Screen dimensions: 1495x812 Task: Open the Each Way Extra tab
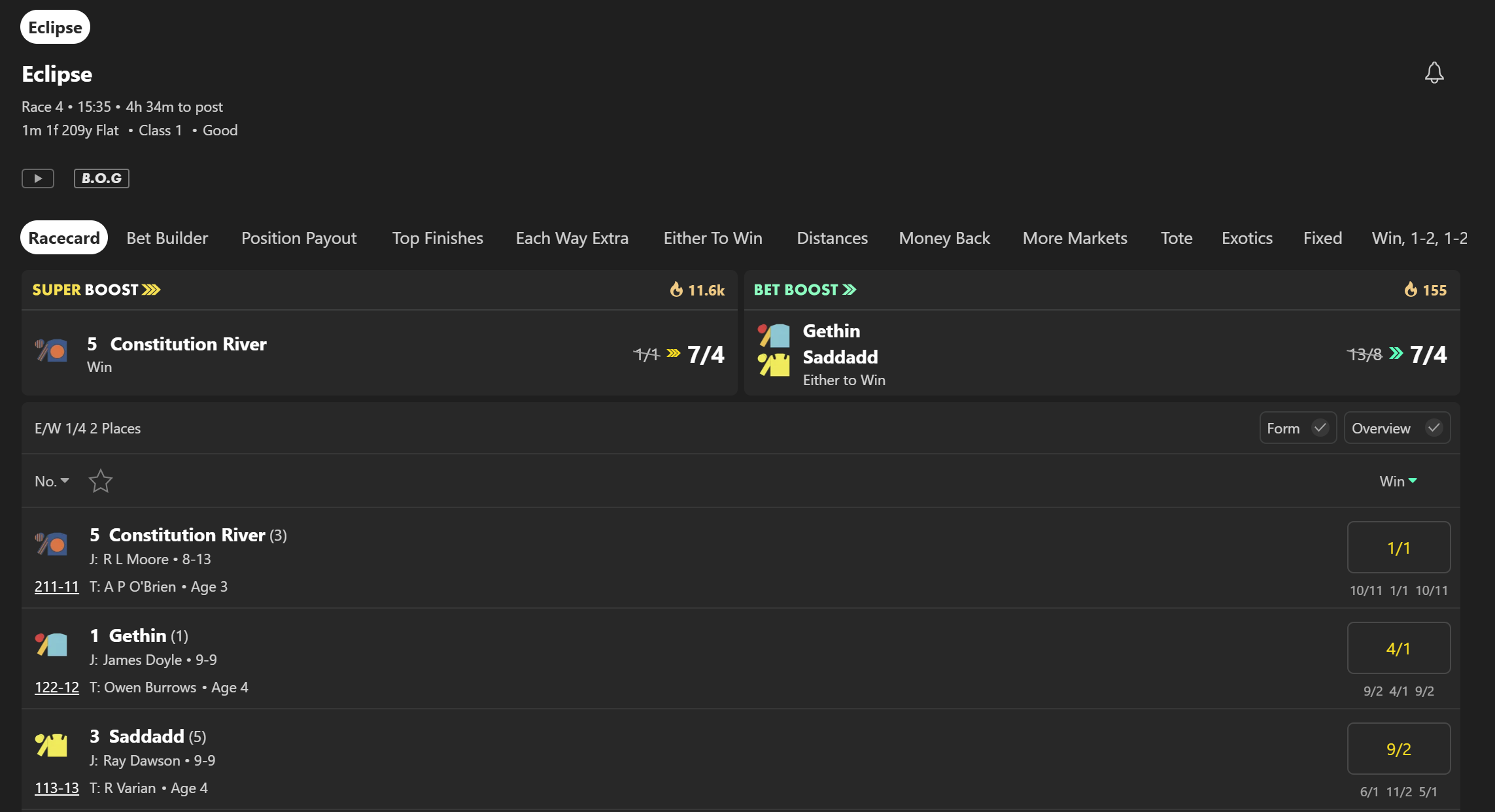572,238
